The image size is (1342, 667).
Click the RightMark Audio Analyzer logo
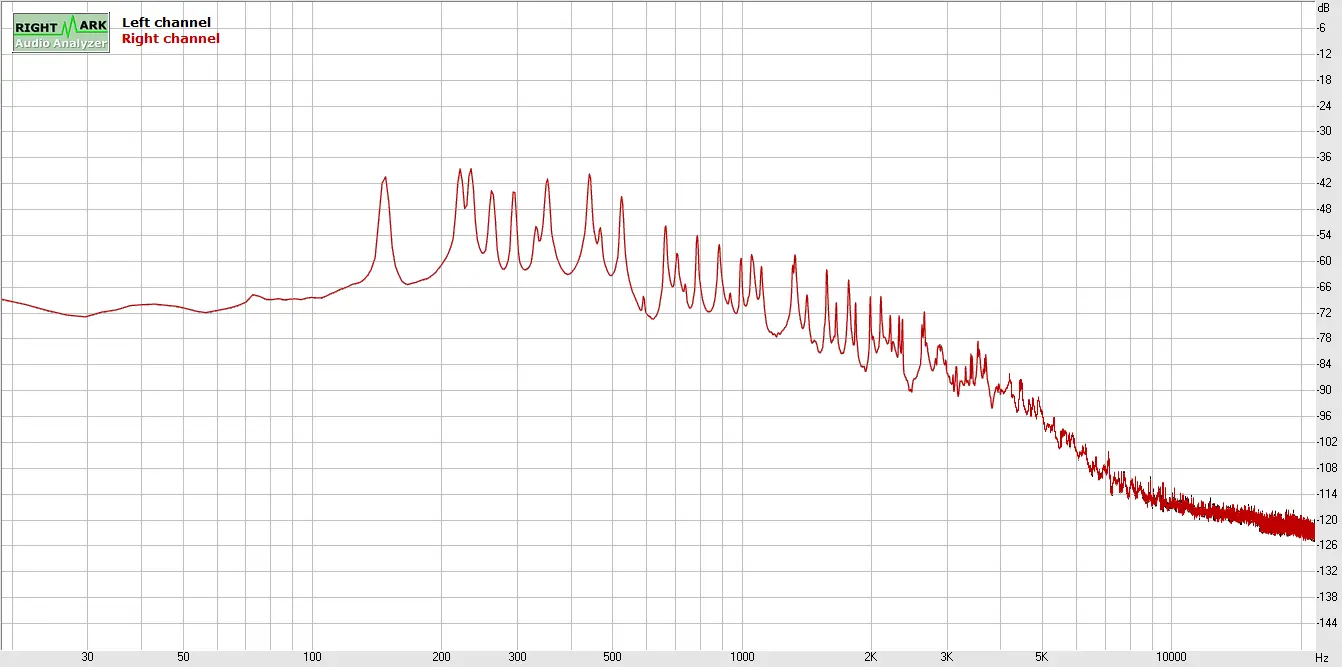[61, 33]
